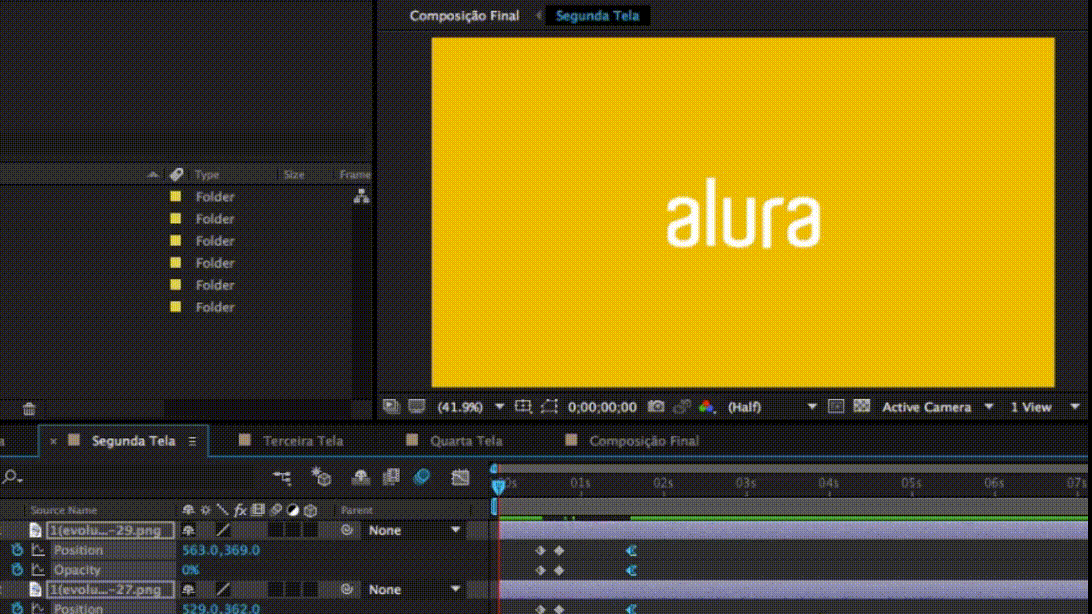Viewport: 1092px width, 614px height.
Task: Toggle the Opacity stopwatch for the 29.png layer
Action: [x=17, y=570]
